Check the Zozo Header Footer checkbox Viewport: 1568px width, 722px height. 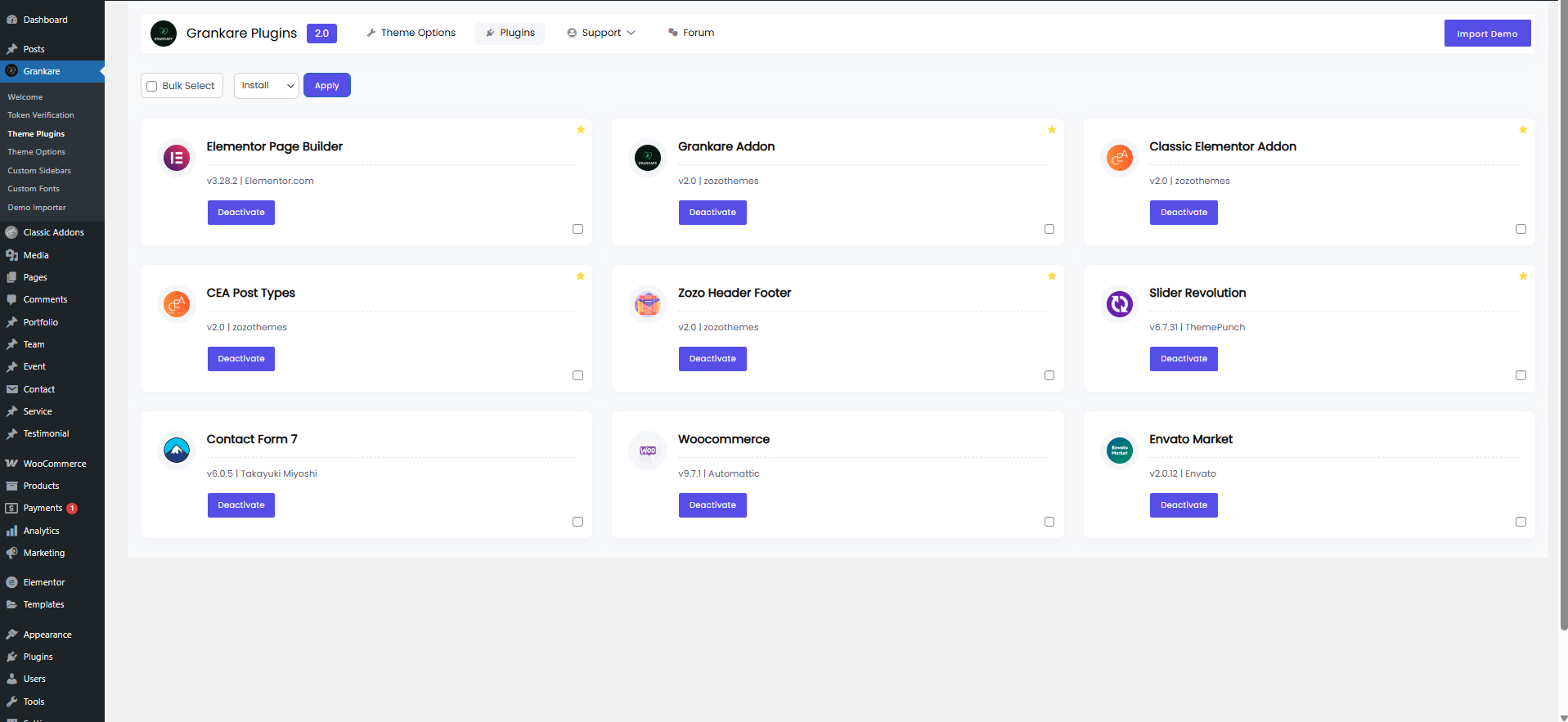click(x=1049, y=375)
